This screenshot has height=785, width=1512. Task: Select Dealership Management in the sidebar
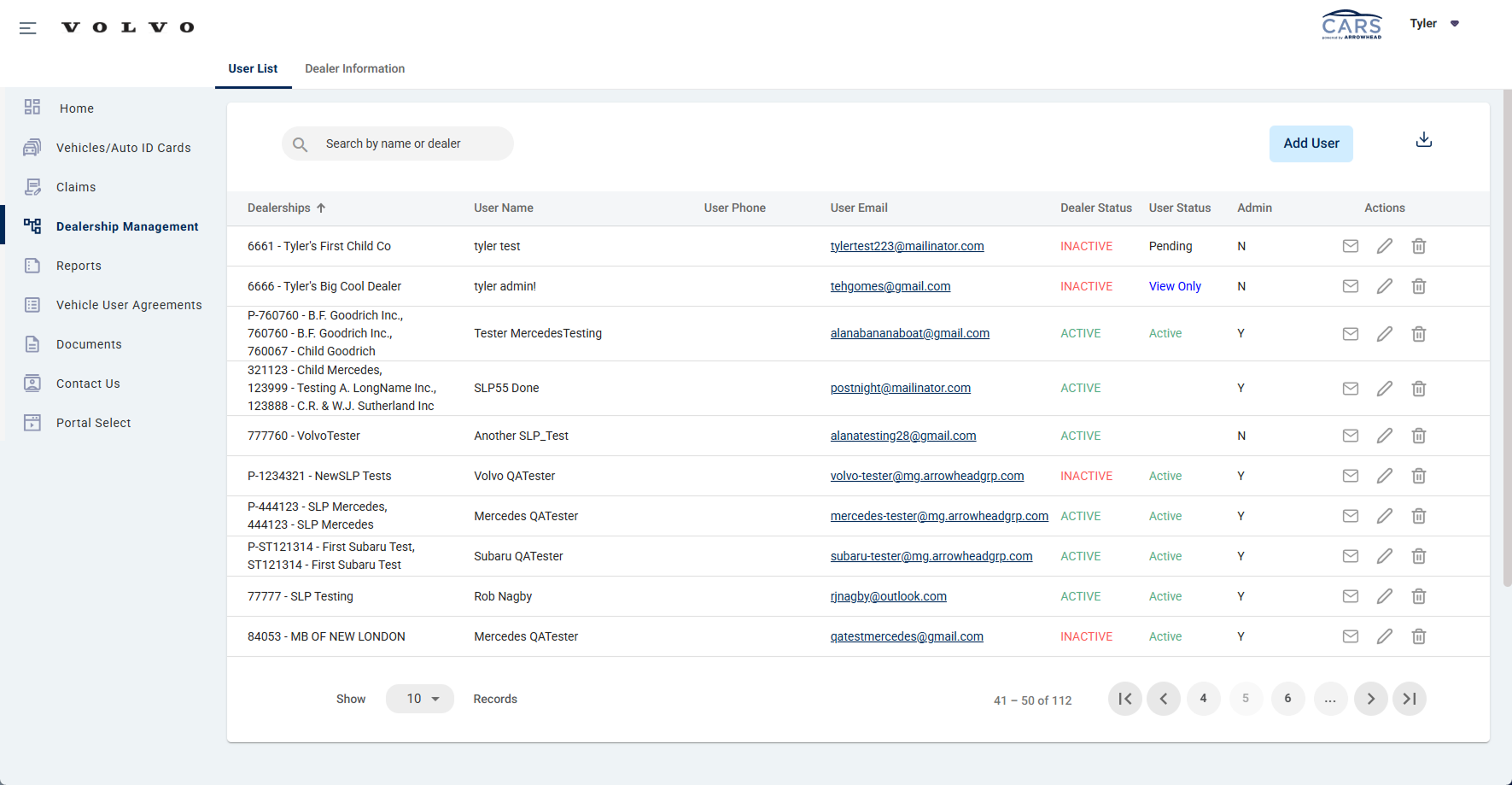pyautogui.click(x=127, y=226)
